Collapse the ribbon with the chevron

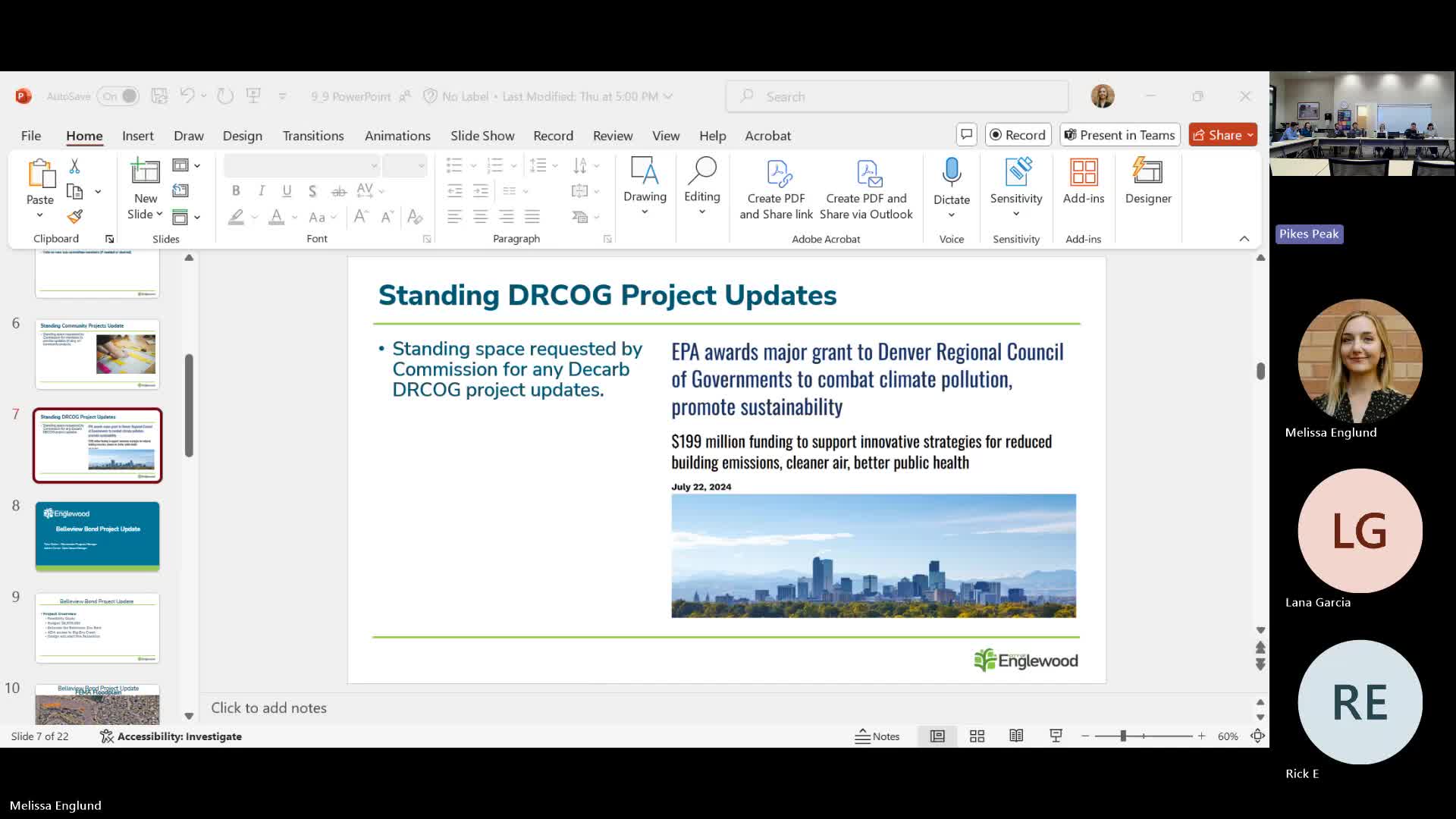(x=1244, y=239)
